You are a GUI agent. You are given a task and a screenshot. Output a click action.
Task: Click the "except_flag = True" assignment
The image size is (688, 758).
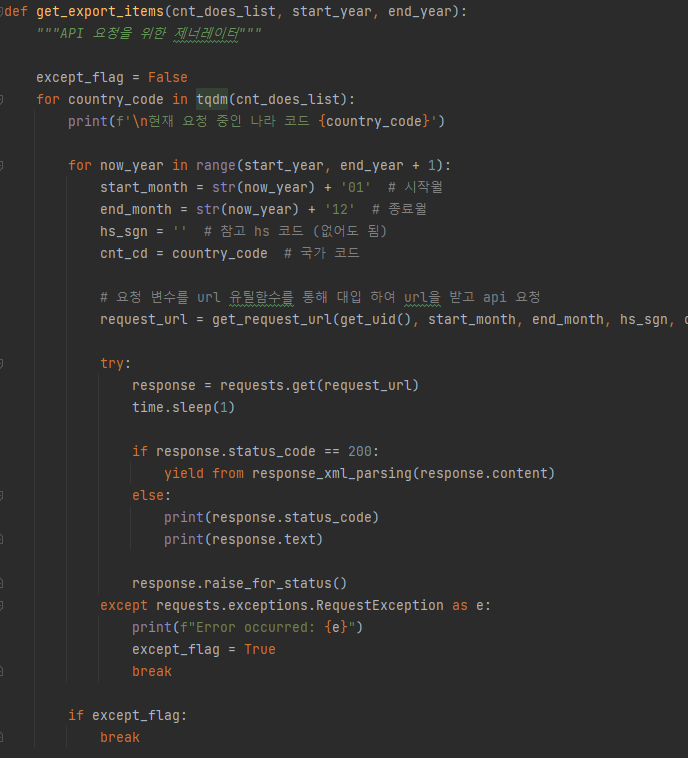204,649
